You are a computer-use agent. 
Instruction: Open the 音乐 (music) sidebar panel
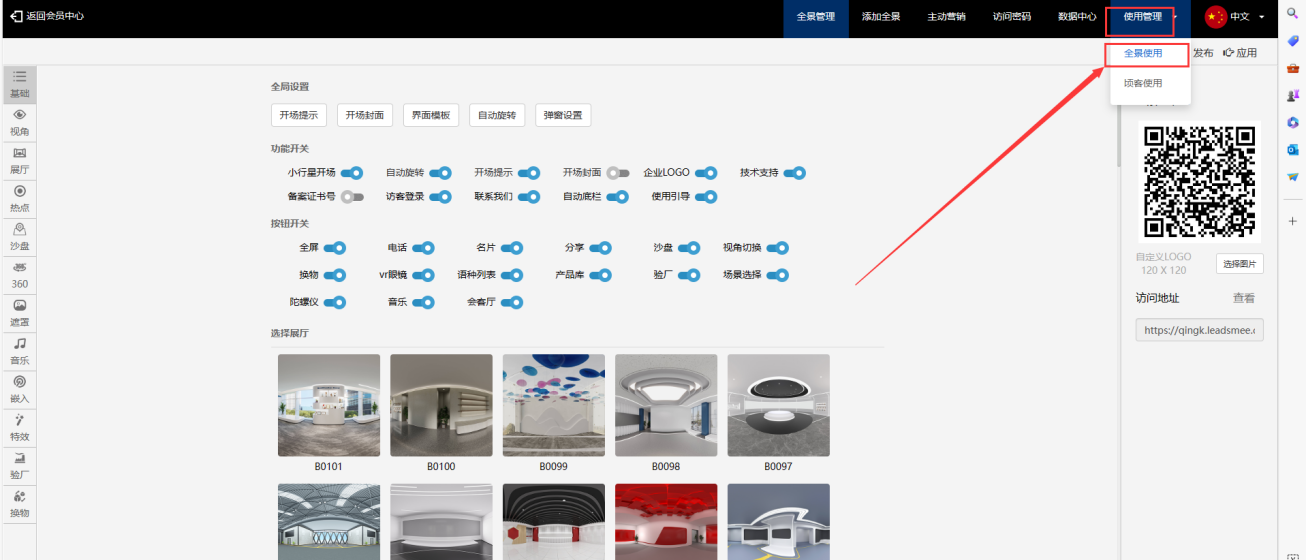click(19, 351)
